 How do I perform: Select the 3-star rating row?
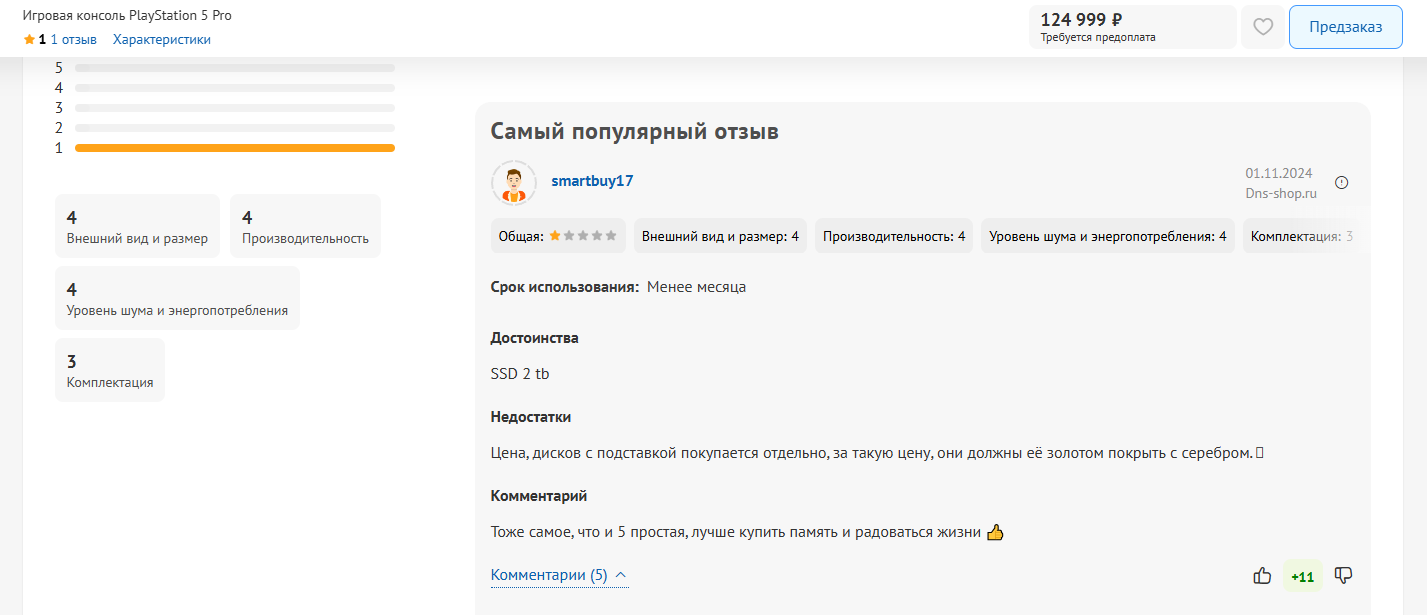click(x=225, y=108)
